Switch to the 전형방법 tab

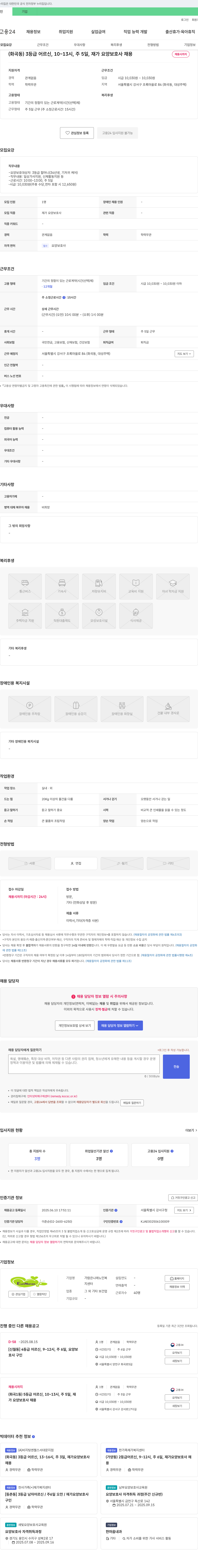[153, 45]
